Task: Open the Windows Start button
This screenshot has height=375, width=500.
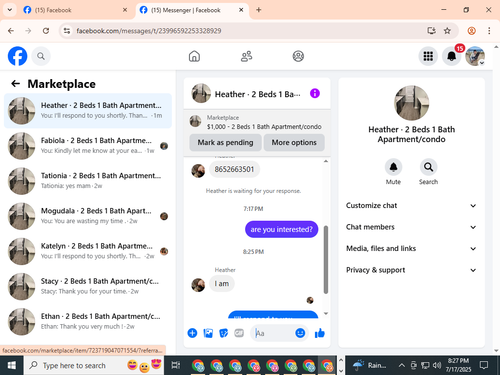Action: (11, 365)
